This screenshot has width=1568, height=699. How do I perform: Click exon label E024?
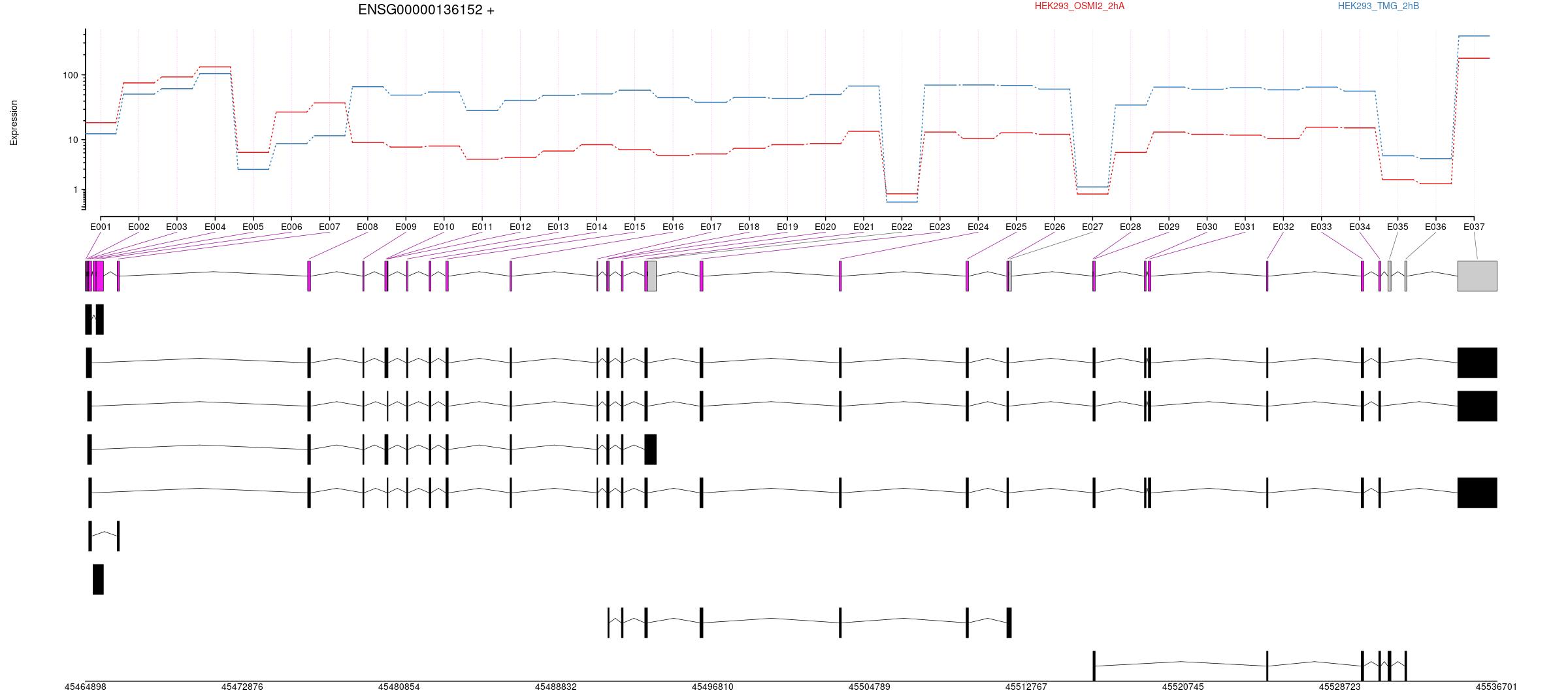click(978, 227)
